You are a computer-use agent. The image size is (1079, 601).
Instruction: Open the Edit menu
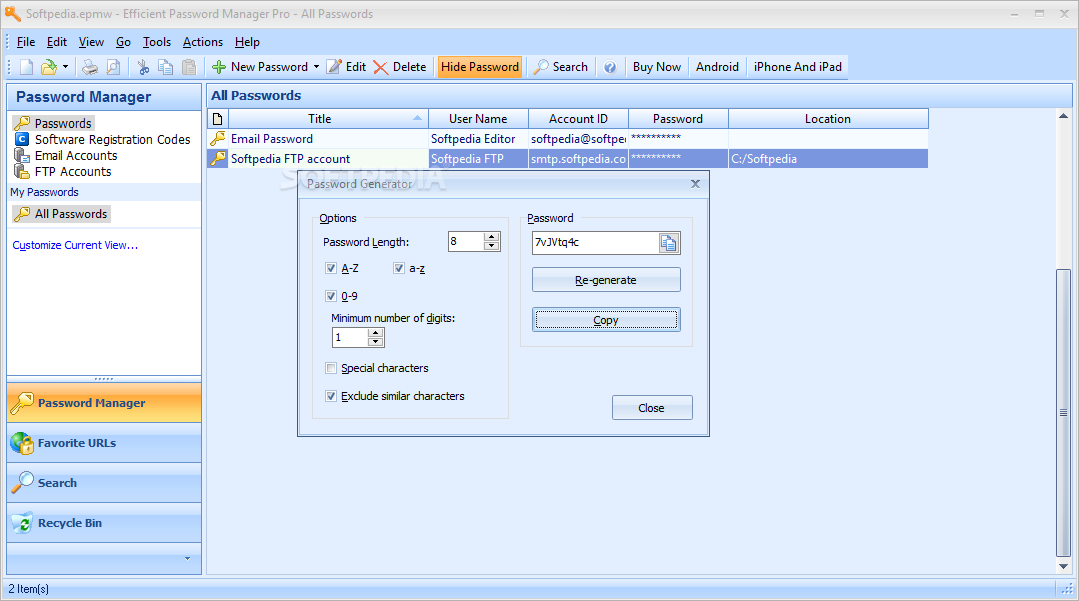pos(56,42)
